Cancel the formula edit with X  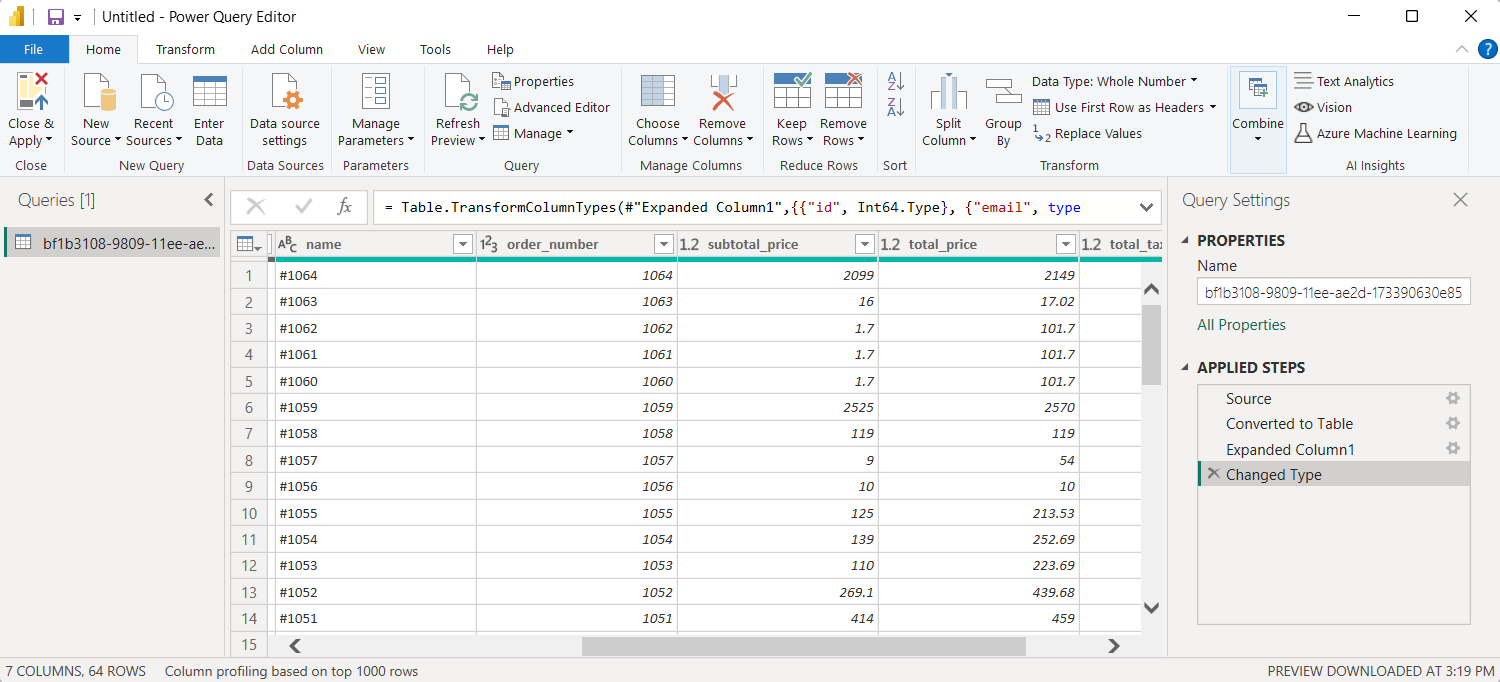[256, 207]
